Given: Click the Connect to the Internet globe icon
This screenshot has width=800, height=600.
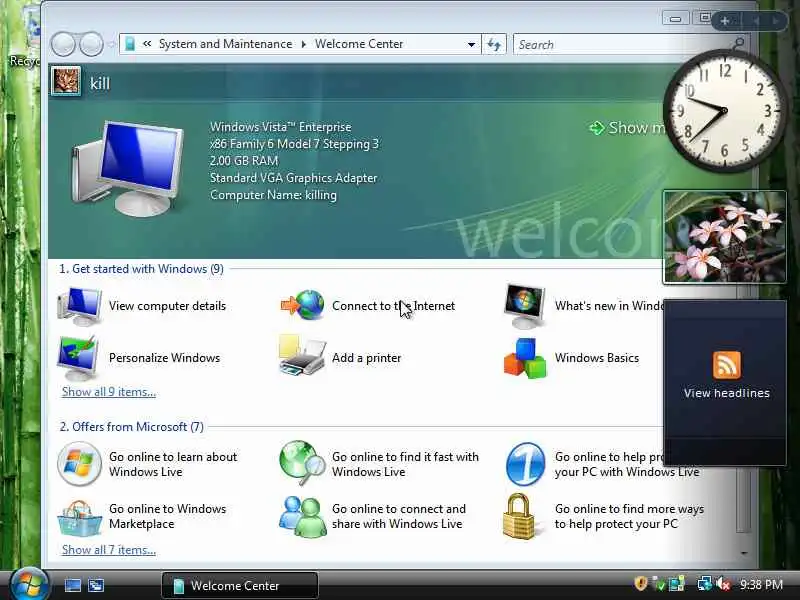Looking at the screenshot, I should point(303,305).
